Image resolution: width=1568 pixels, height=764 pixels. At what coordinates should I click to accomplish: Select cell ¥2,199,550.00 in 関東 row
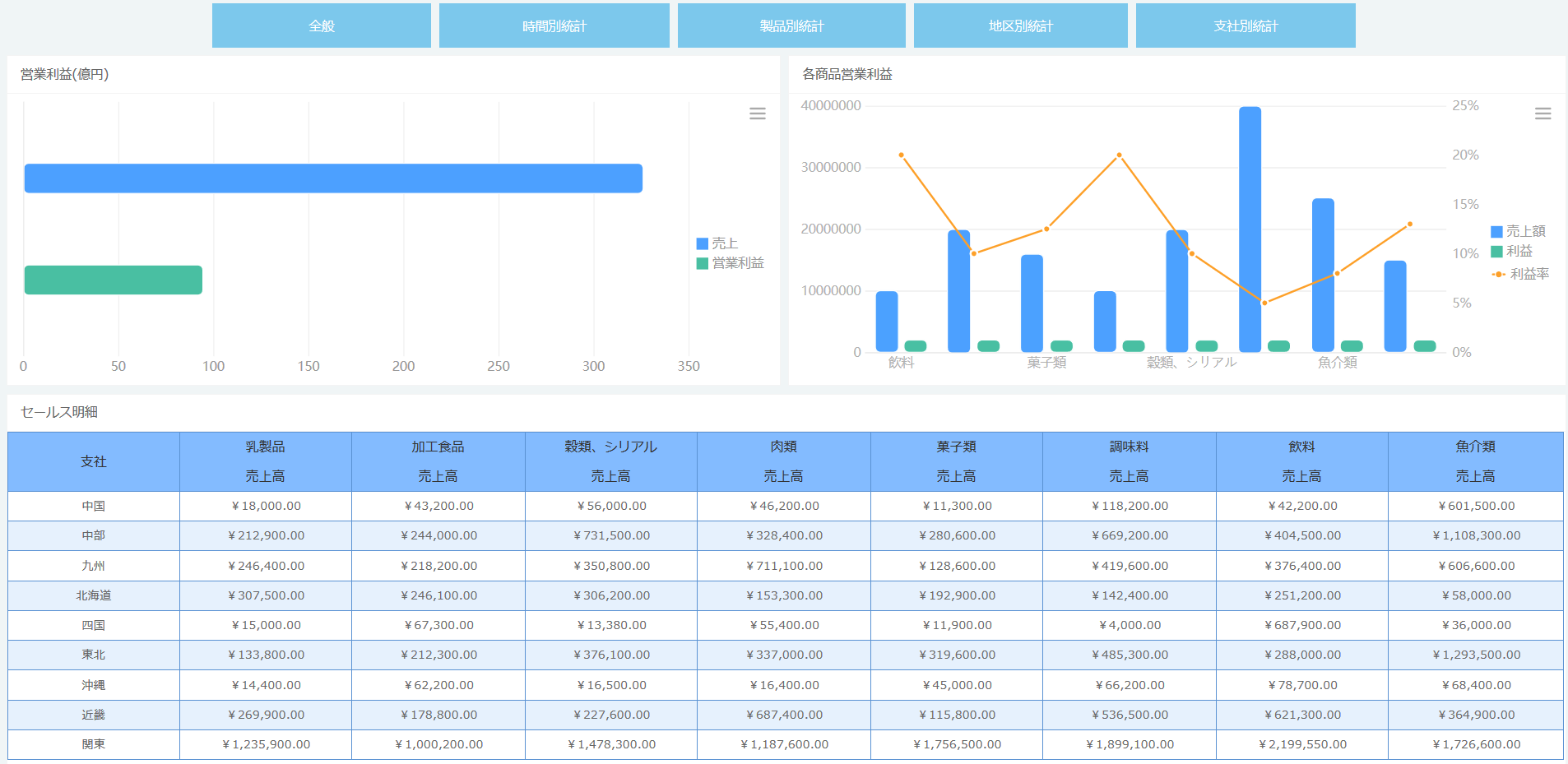(1301, 744)
